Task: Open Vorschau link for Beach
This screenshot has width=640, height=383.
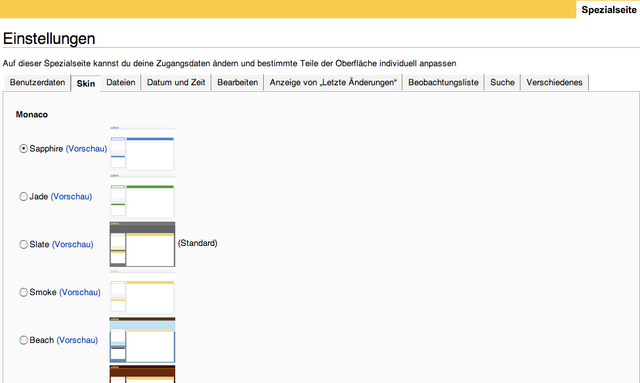Action: point(77,340)
